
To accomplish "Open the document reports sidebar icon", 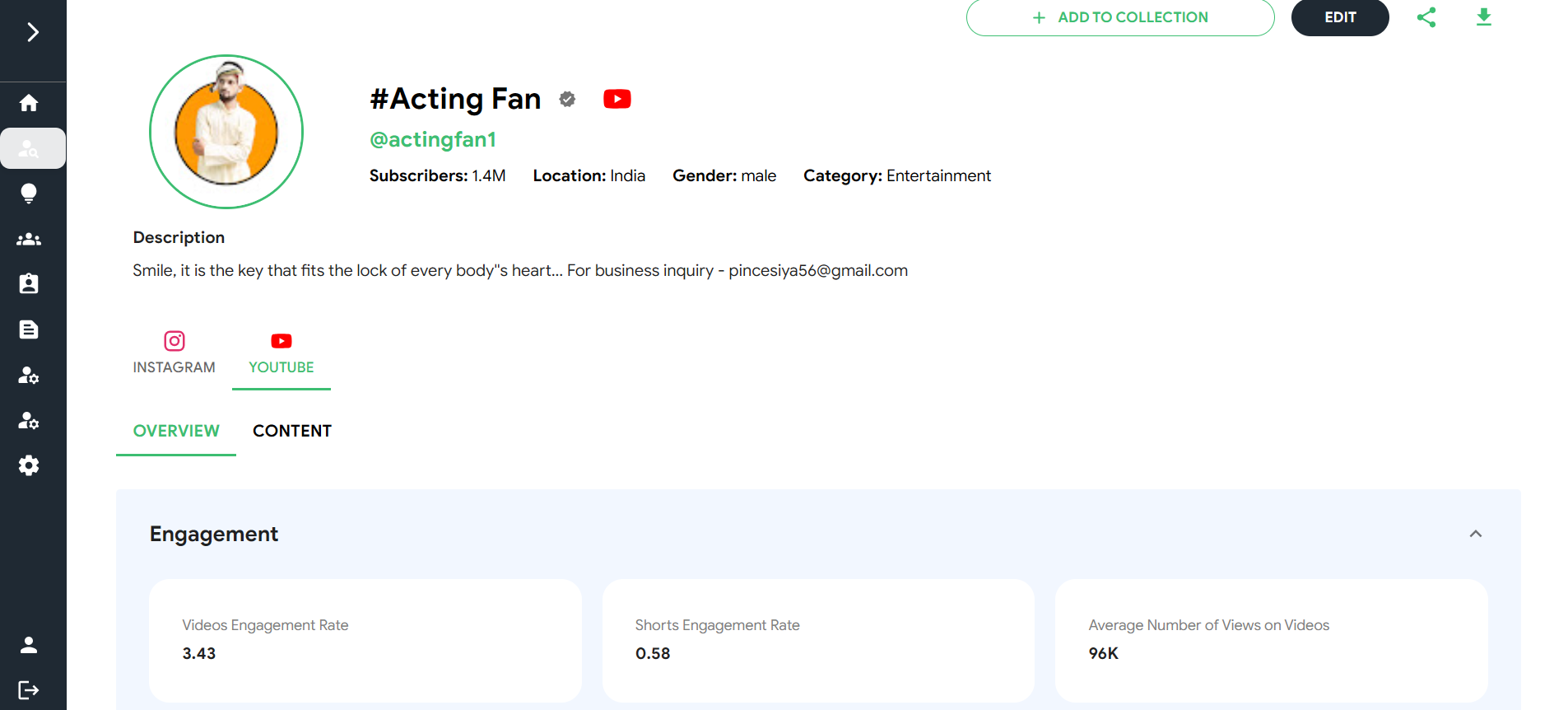I will click(29, 330).
